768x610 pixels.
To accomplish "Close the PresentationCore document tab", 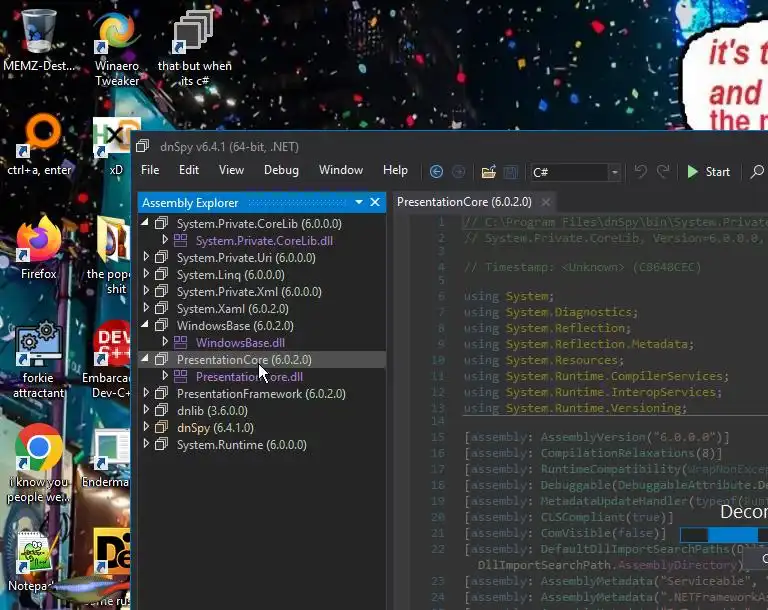I will click(x=546, y=202).
